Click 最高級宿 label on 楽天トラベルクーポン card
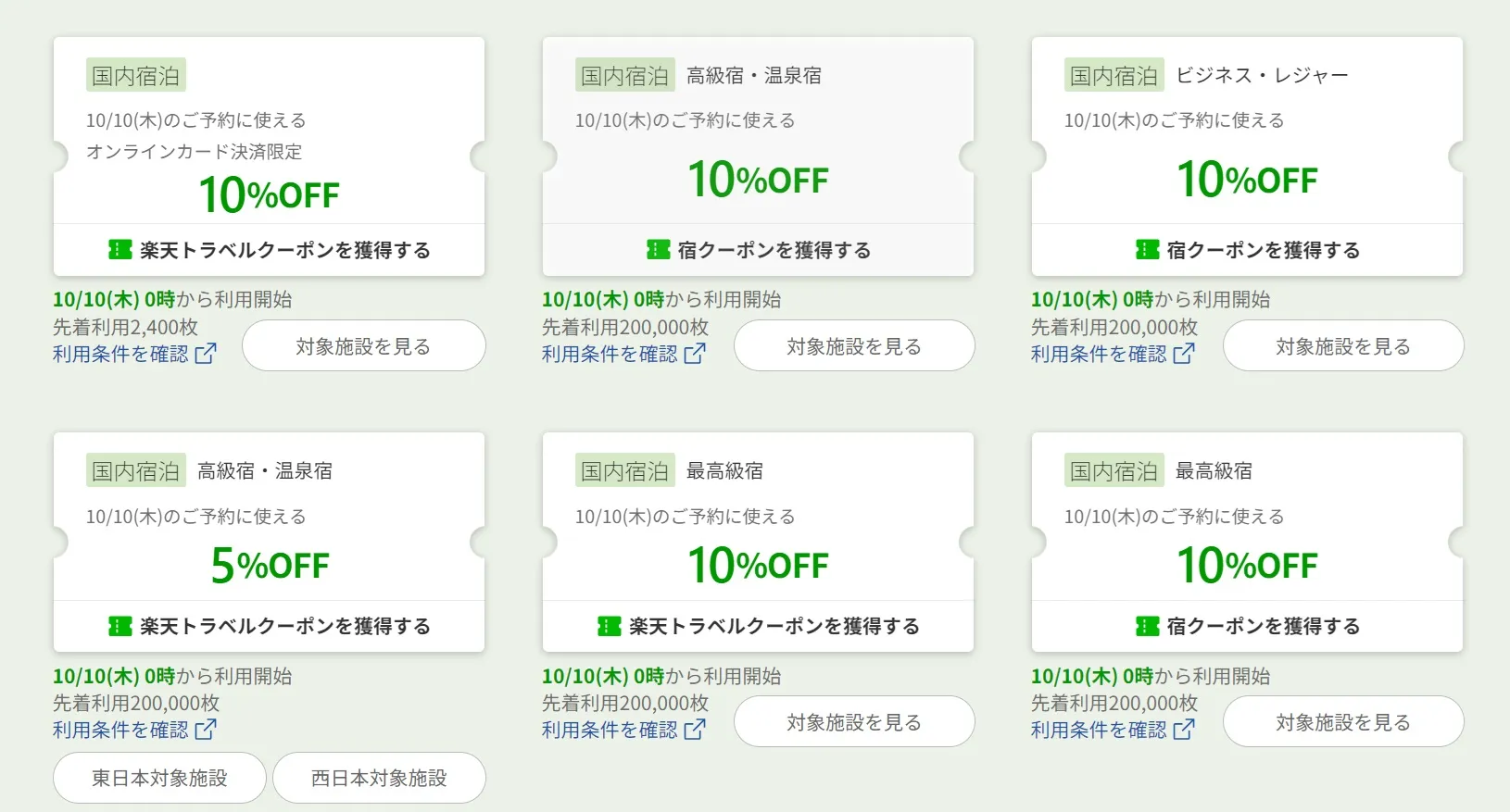The image size is (1510, 812). point(724,471)
